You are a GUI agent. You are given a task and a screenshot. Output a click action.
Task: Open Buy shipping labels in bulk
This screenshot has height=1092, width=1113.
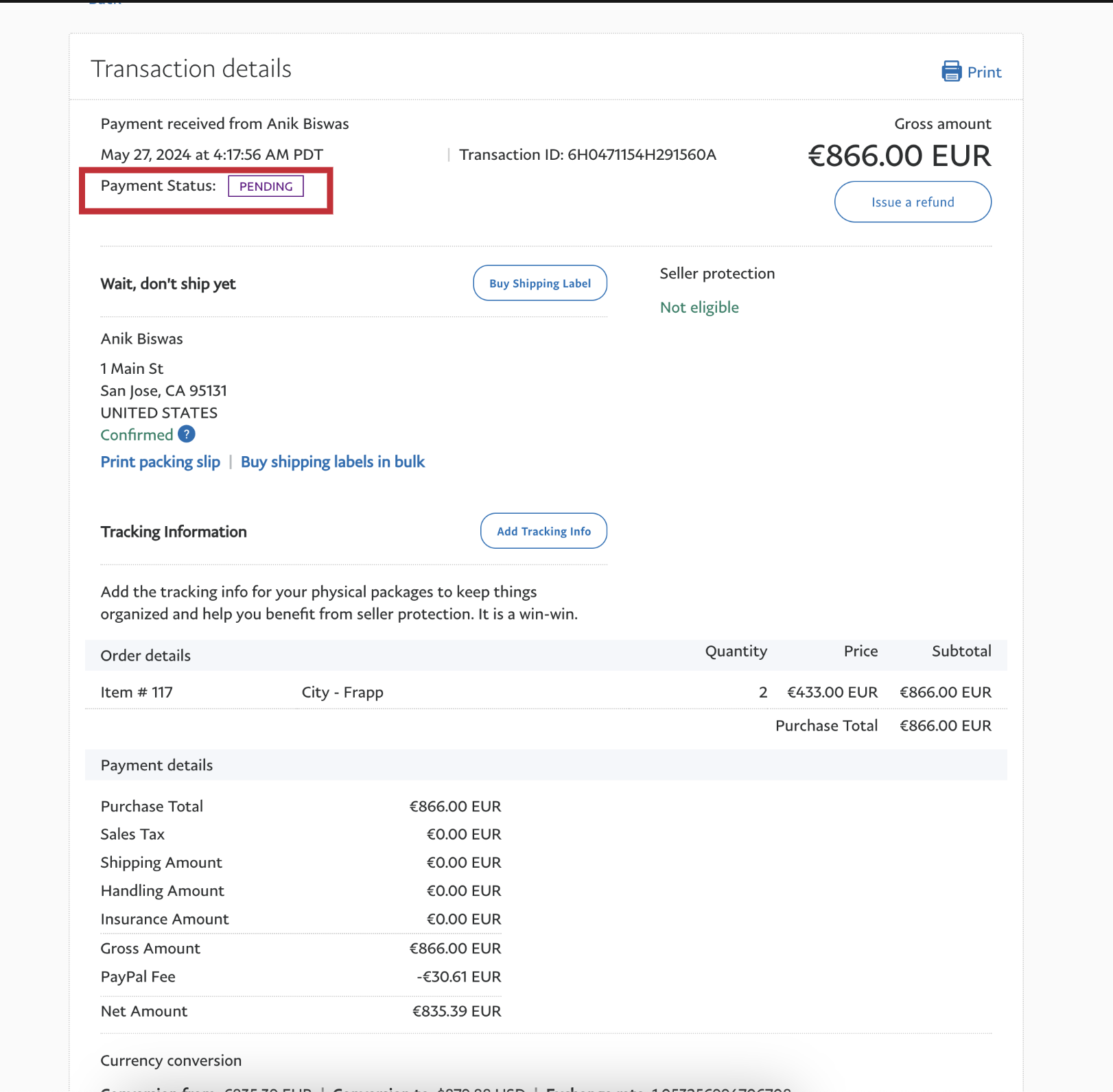coord(333,462)
